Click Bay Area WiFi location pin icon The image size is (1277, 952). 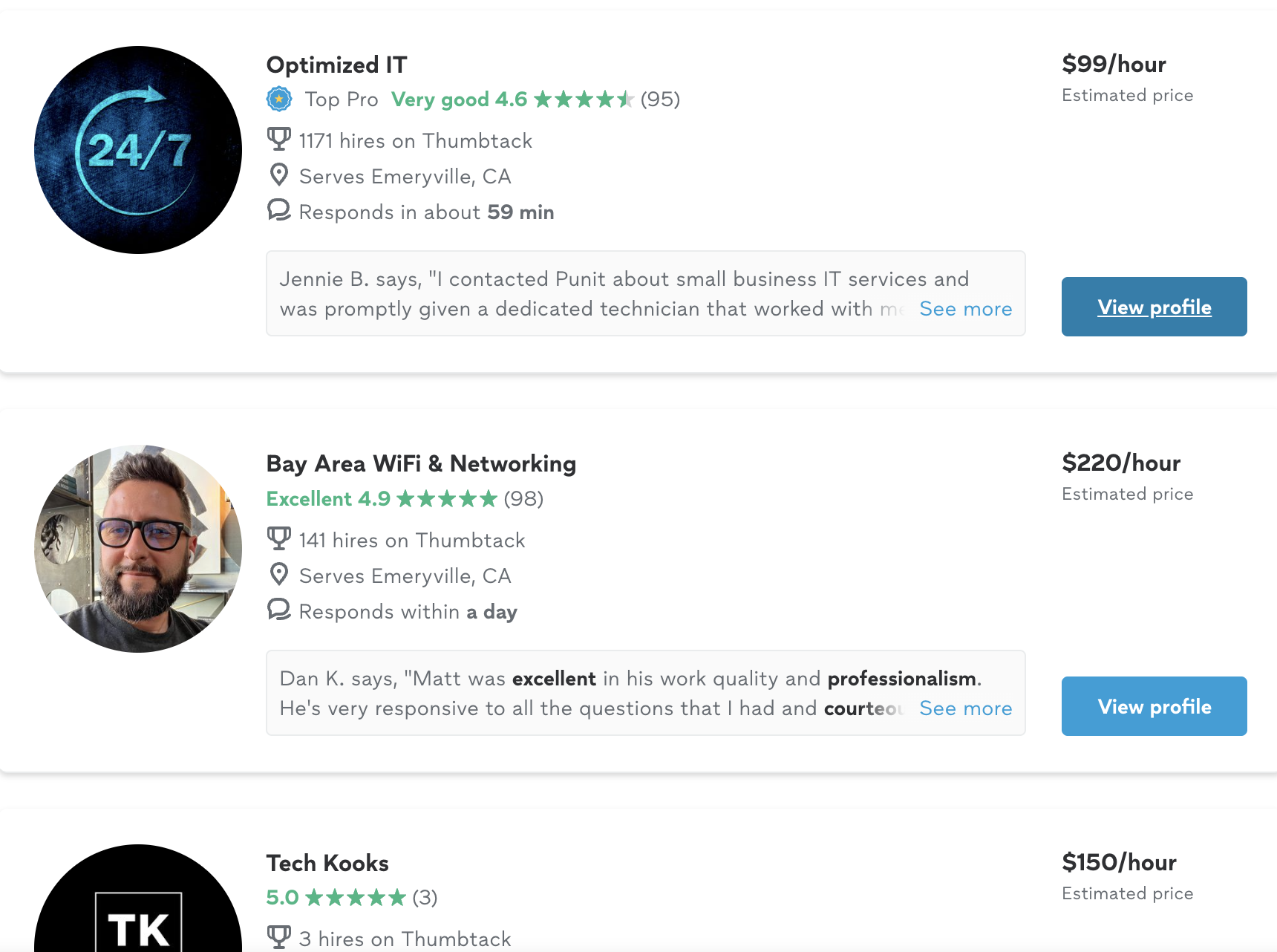tap(279, 575)
